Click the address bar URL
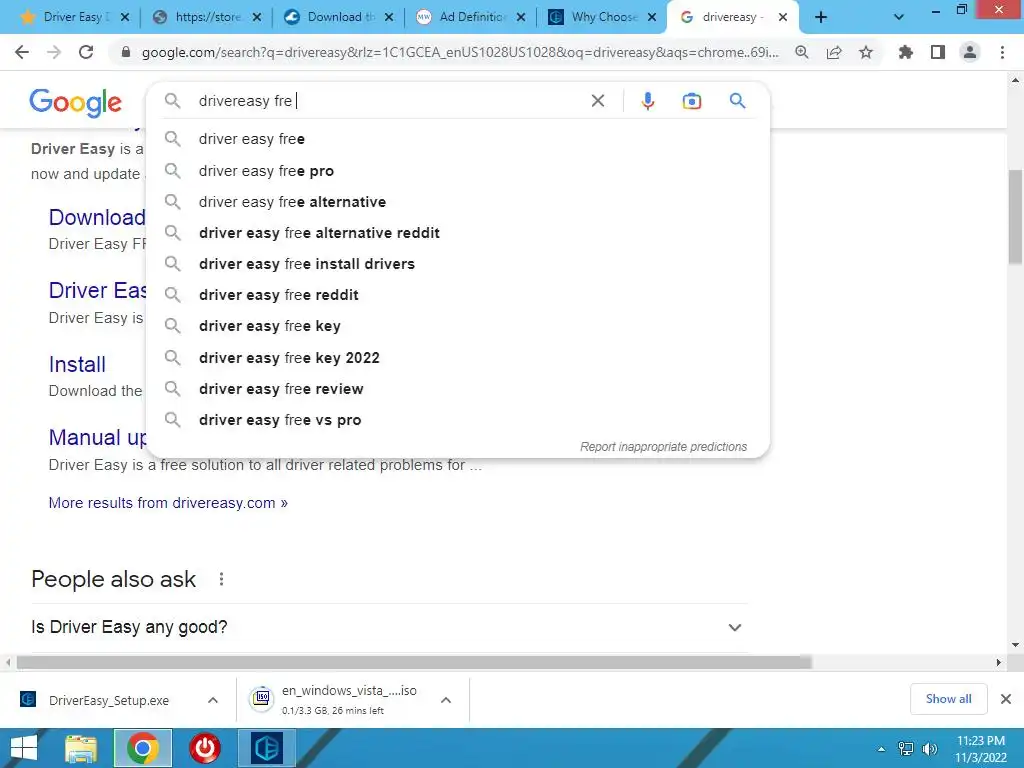 (x=460, y=52)
